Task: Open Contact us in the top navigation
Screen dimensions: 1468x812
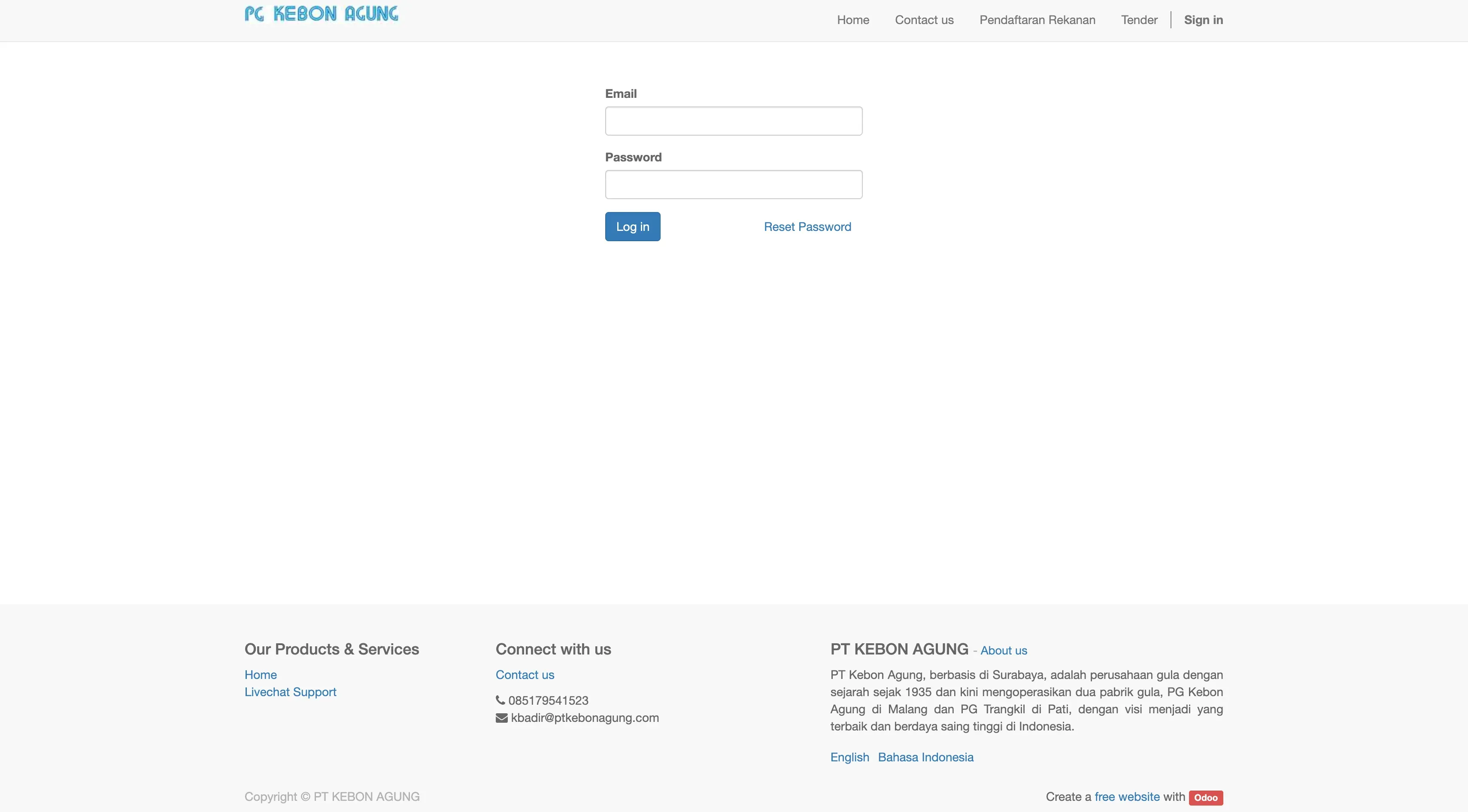Action: tap(924, 20)
